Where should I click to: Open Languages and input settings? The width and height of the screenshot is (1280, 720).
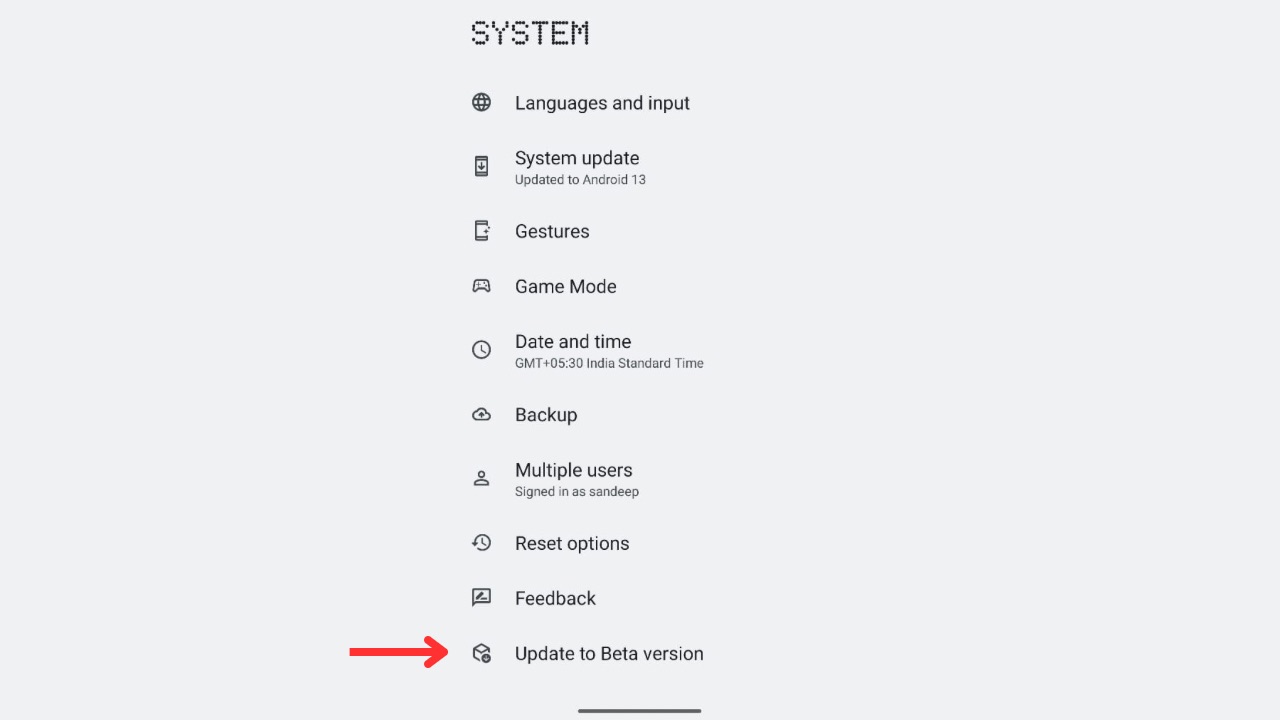click(602, 103)
